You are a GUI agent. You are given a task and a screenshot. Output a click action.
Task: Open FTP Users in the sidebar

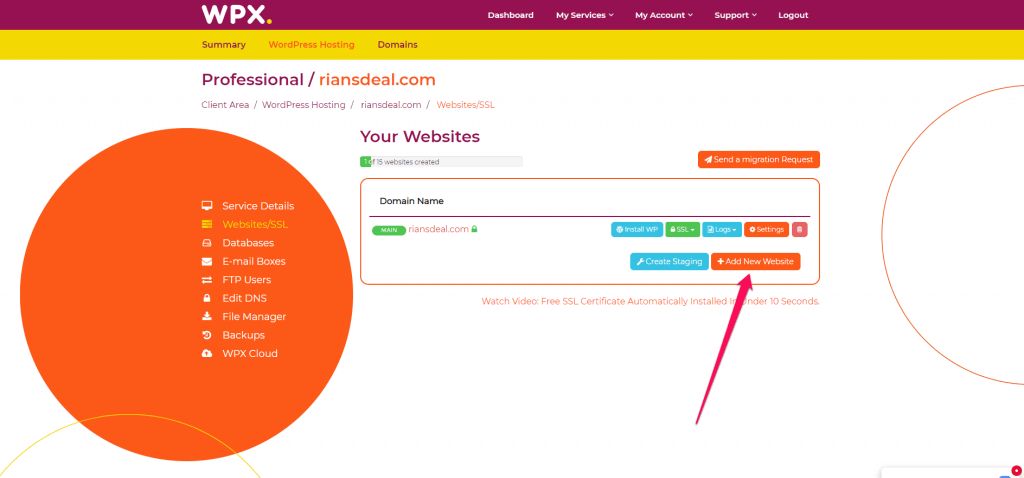(247, 279)
